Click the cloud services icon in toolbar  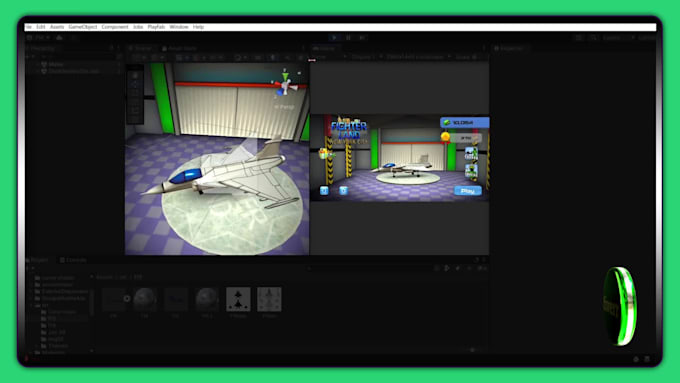coord(59,38)
